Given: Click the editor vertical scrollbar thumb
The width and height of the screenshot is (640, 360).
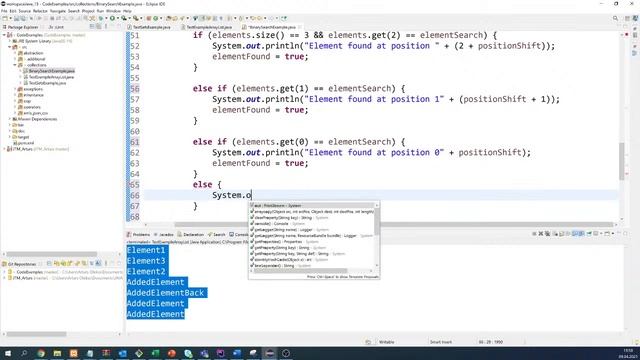Looking at the screenshot, I should (x=622, y=161).
